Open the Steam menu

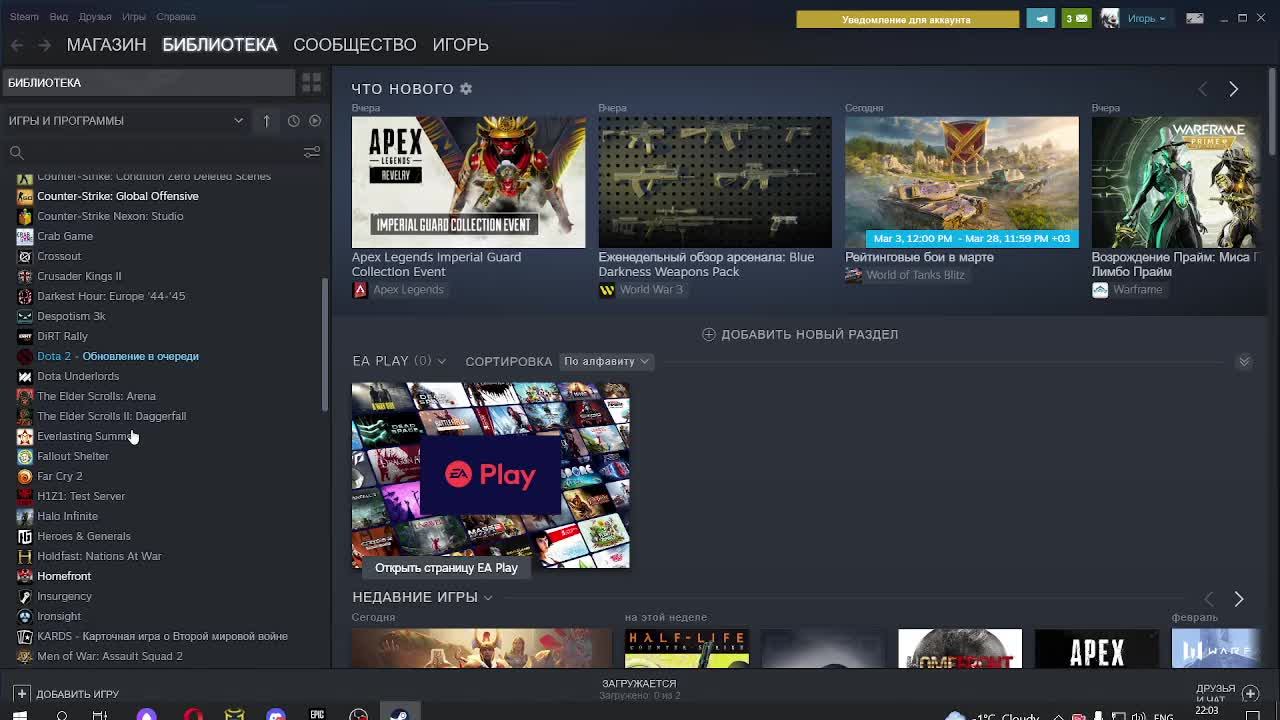(x=24, y=17)
